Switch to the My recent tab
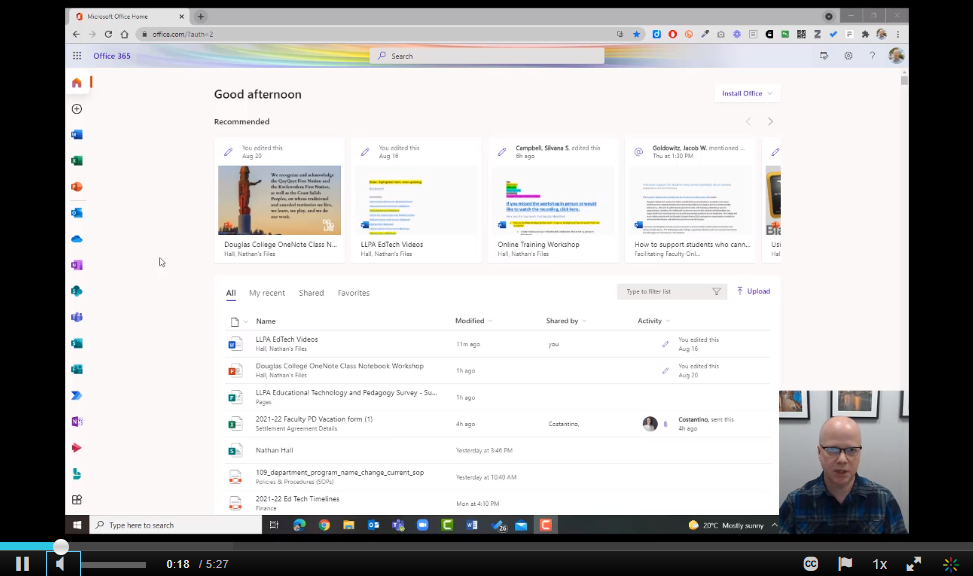The width and height of the screenshot is (973, 576). [267, 293]
